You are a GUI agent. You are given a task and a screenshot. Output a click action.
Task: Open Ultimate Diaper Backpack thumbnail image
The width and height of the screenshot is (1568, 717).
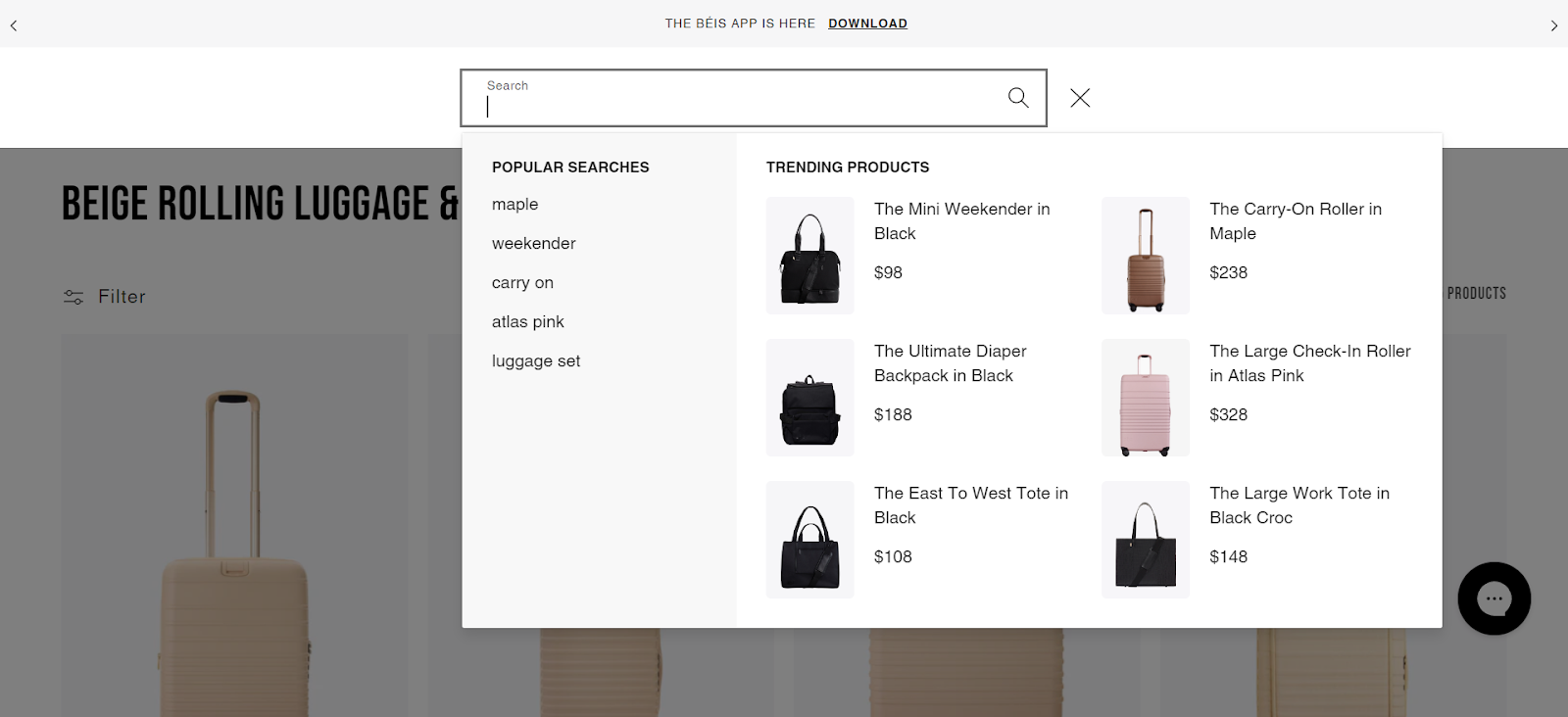click(810, 398)
